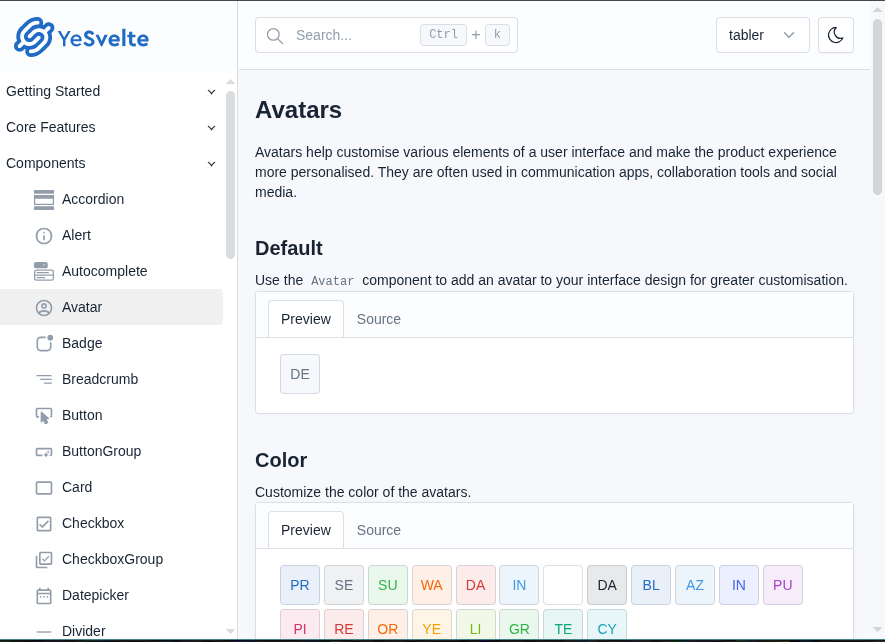Click the blue PR primary avatar

pos(300,585)
